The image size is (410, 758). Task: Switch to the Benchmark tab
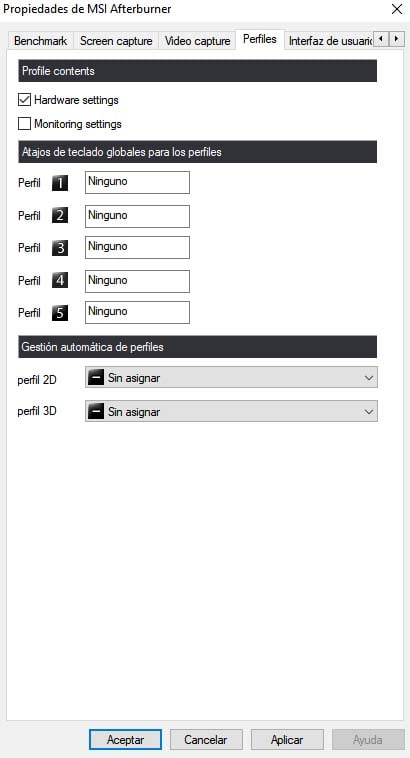41,41
